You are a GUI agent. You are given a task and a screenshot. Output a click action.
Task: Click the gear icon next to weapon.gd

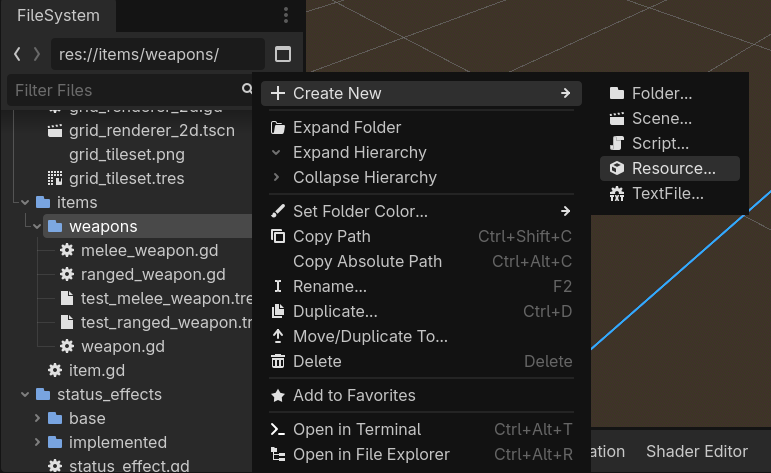click(67, 347)
